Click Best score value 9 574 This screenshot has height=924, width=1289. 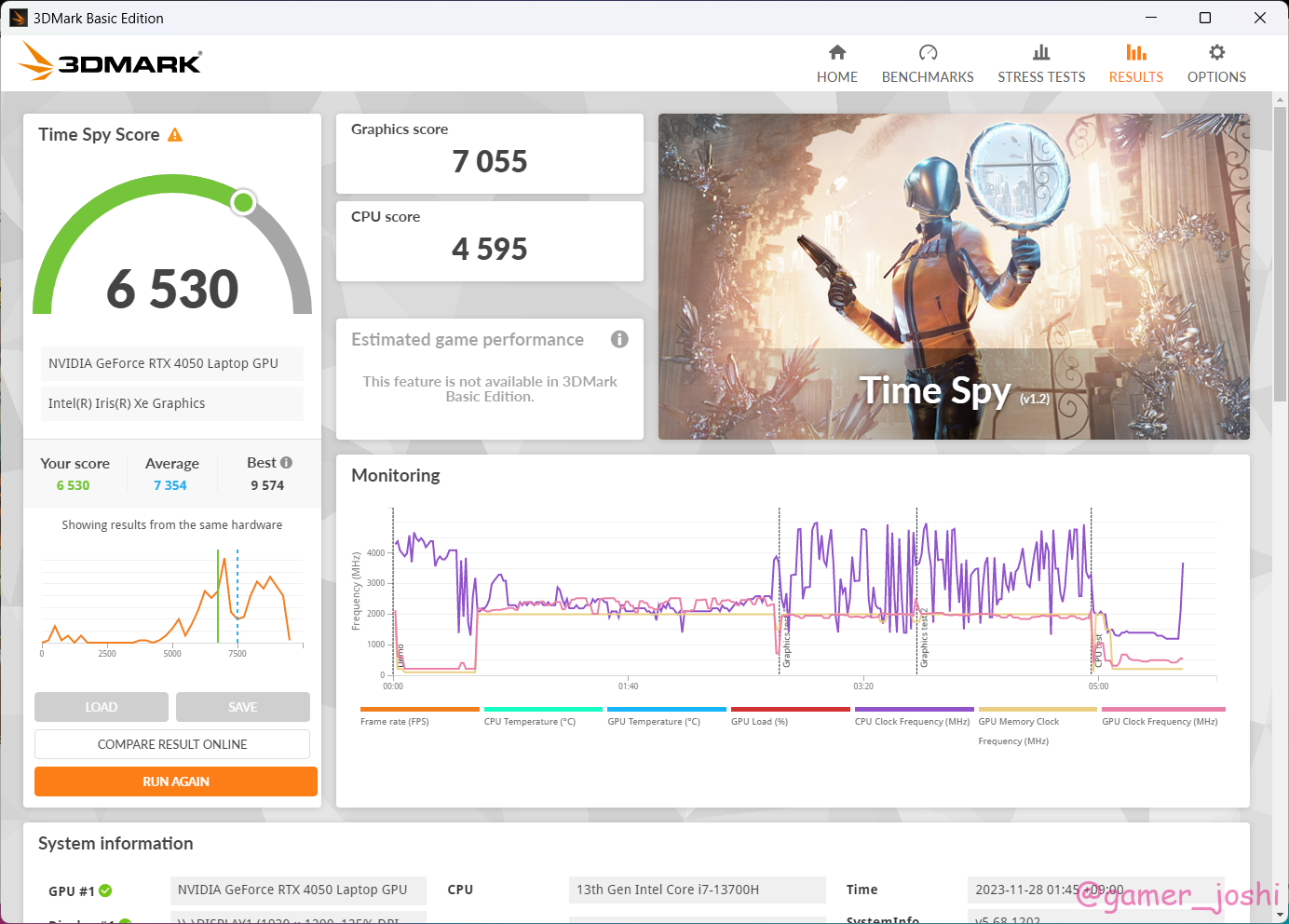pos(267,485)
